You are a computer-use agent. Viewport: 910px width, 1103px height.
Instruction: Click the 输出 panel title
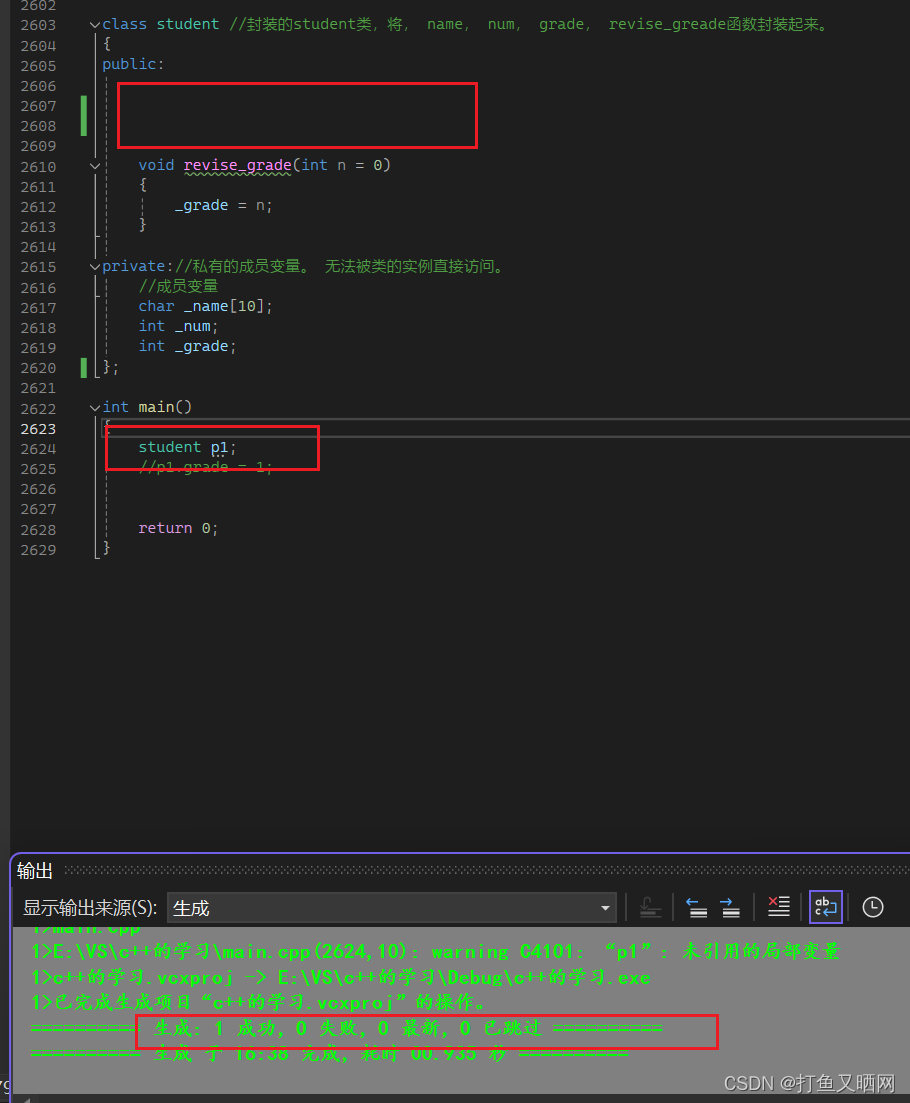click(34, 871)
